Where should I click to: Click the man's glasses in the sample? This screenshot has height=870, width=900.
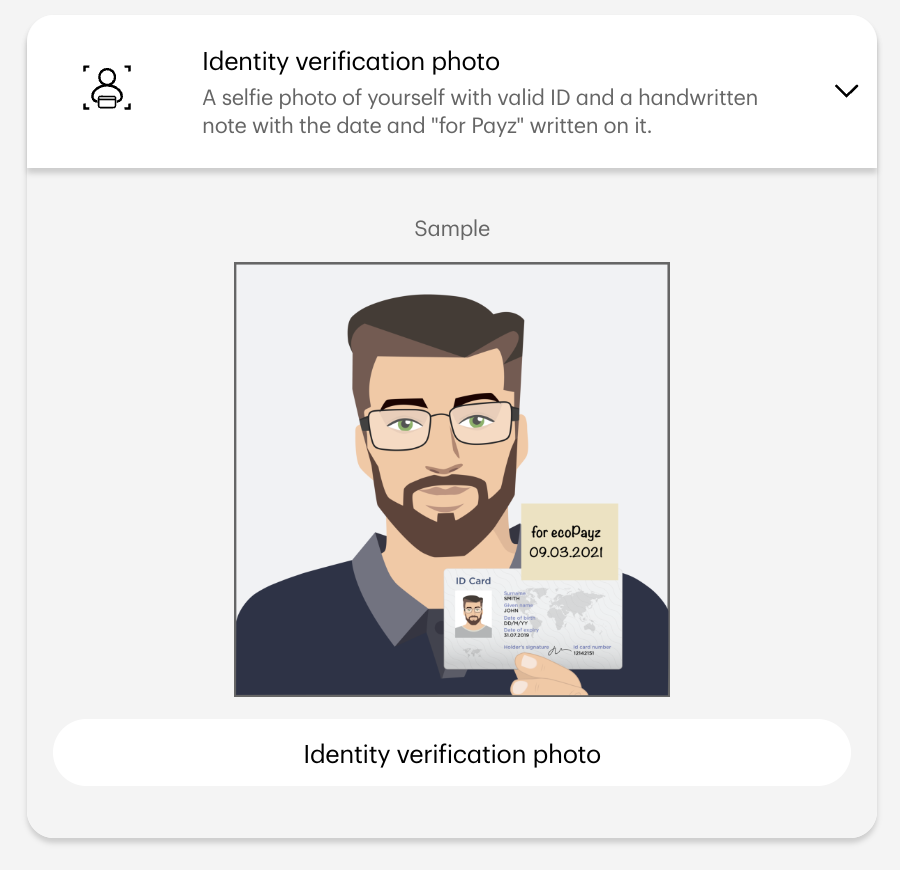[440, 425]
